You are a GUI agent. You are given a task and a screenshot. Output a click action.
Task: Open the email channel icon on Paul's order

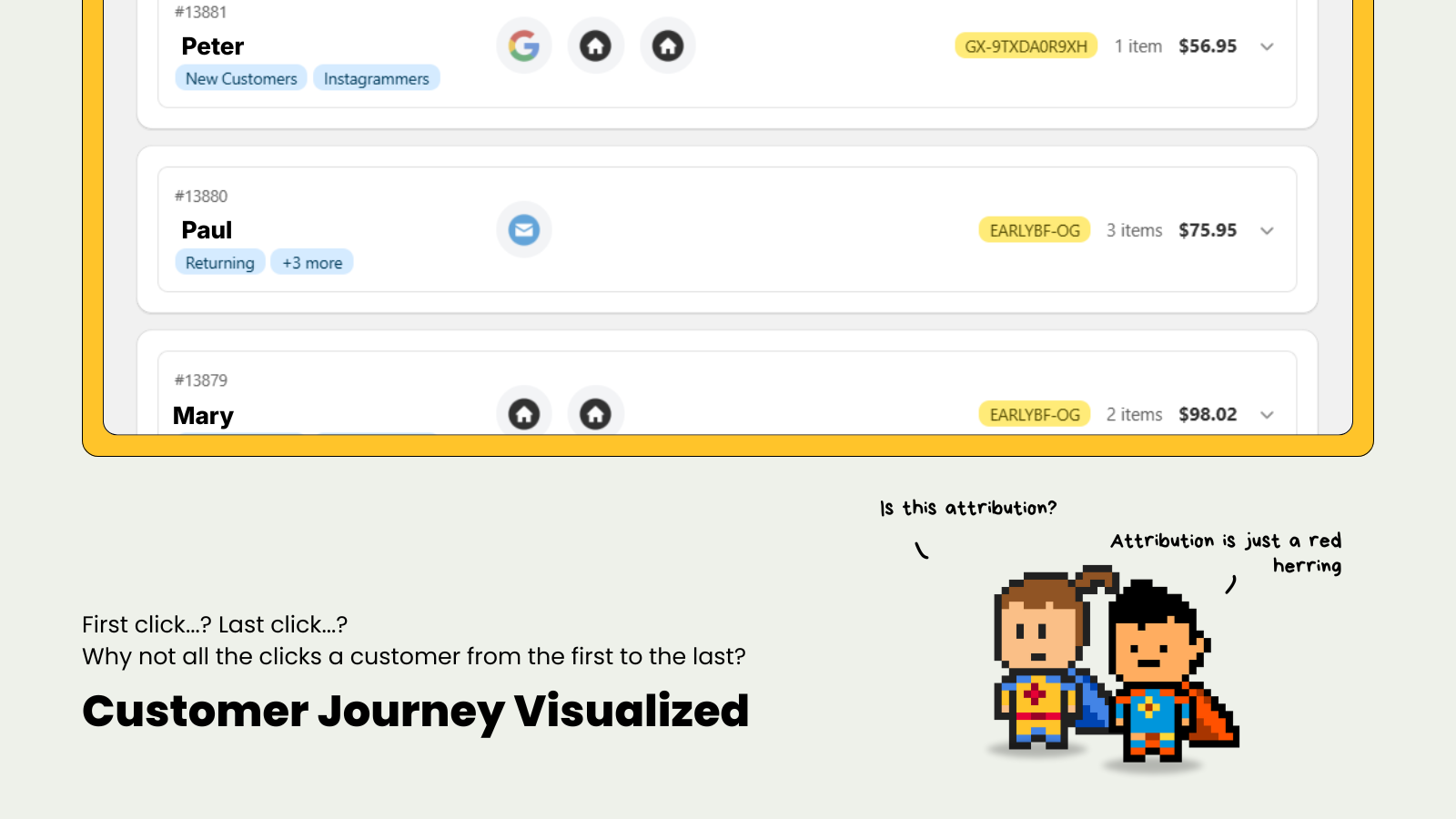click(x=523, y=229)
